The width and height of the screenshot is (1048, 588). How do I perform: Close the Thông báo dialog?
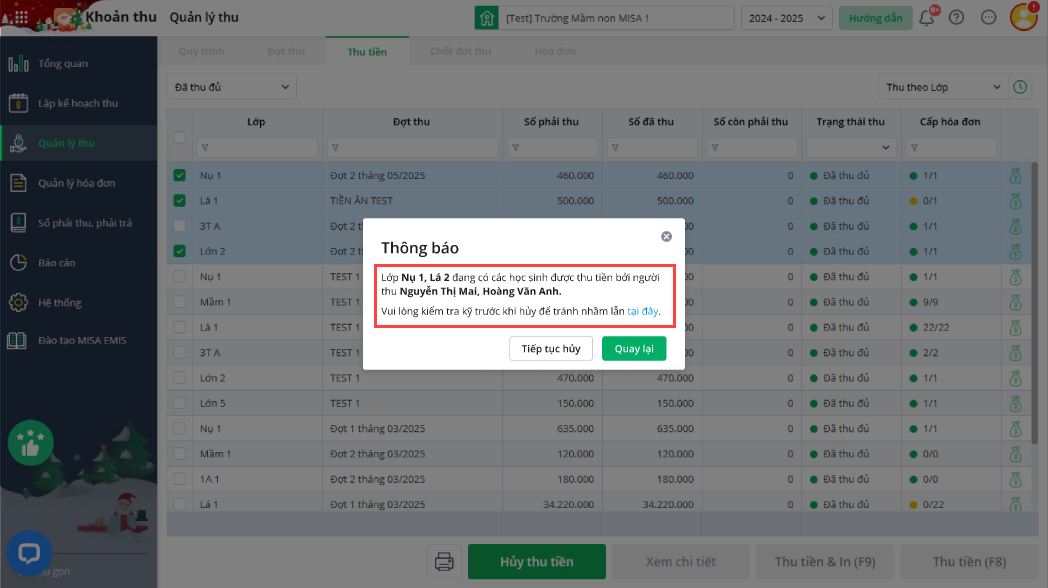pyautogui.click(x=666, y=237)
